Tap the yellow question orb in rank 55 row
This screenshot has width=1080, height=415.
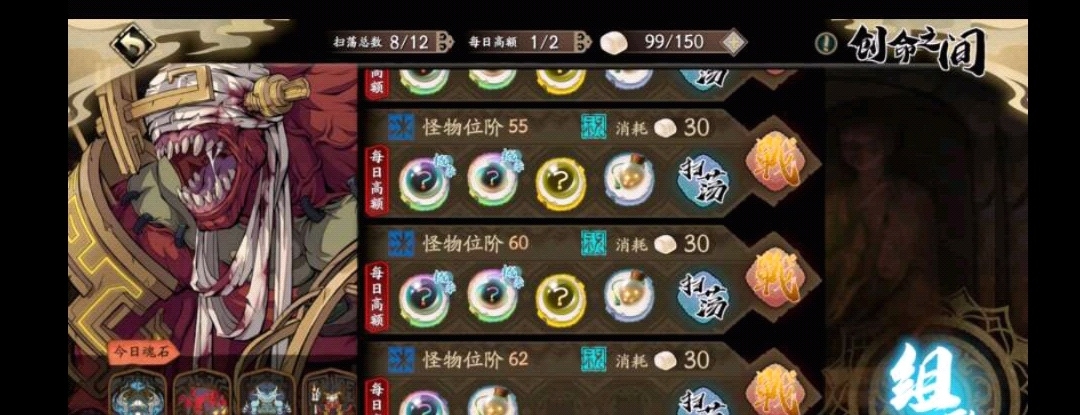pyautogui.click(x=561, y=184)
